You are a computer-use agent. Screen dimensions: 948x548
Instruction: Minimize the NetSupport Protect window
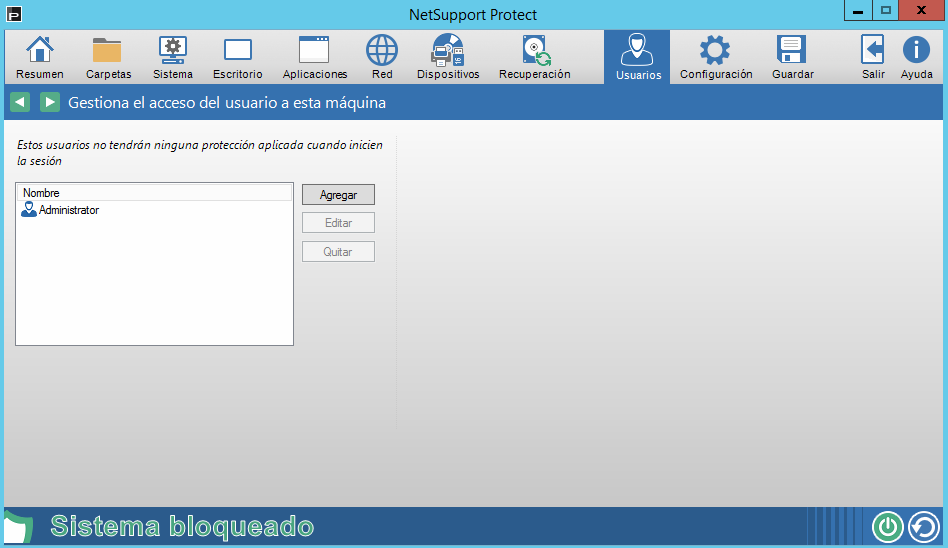tap(858, 11)
